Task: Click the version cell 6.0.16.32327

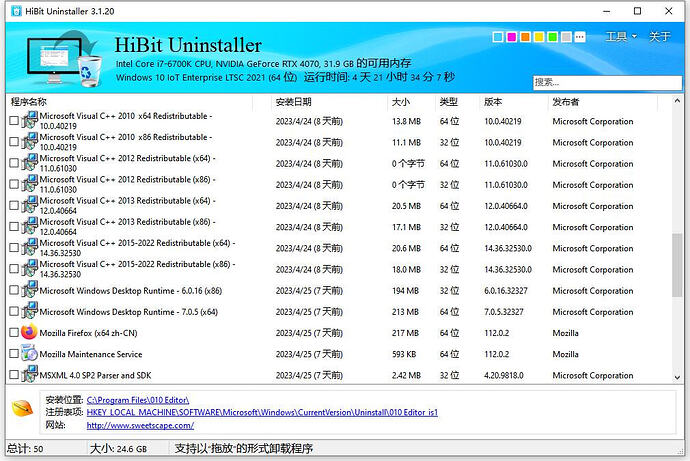Action: [506, 291]
